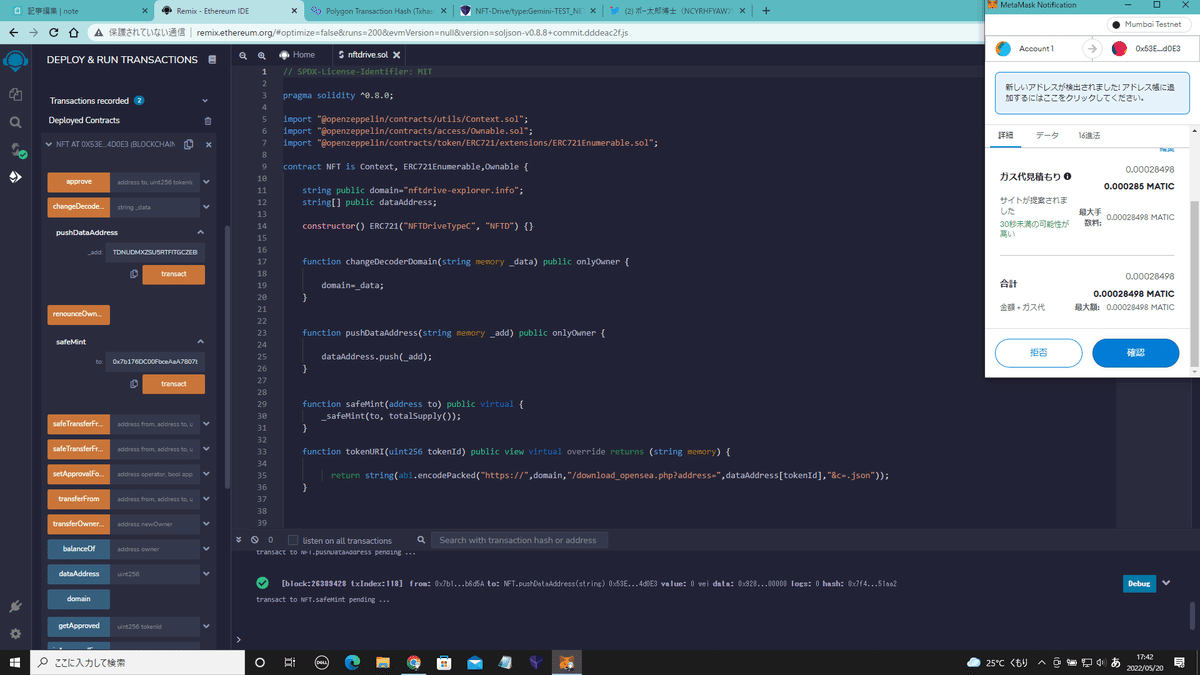Image resolution: width=1200 pixels, height=675 pixels.
Task: Clear the terminal console icon
Action: (x=255, y=540)
